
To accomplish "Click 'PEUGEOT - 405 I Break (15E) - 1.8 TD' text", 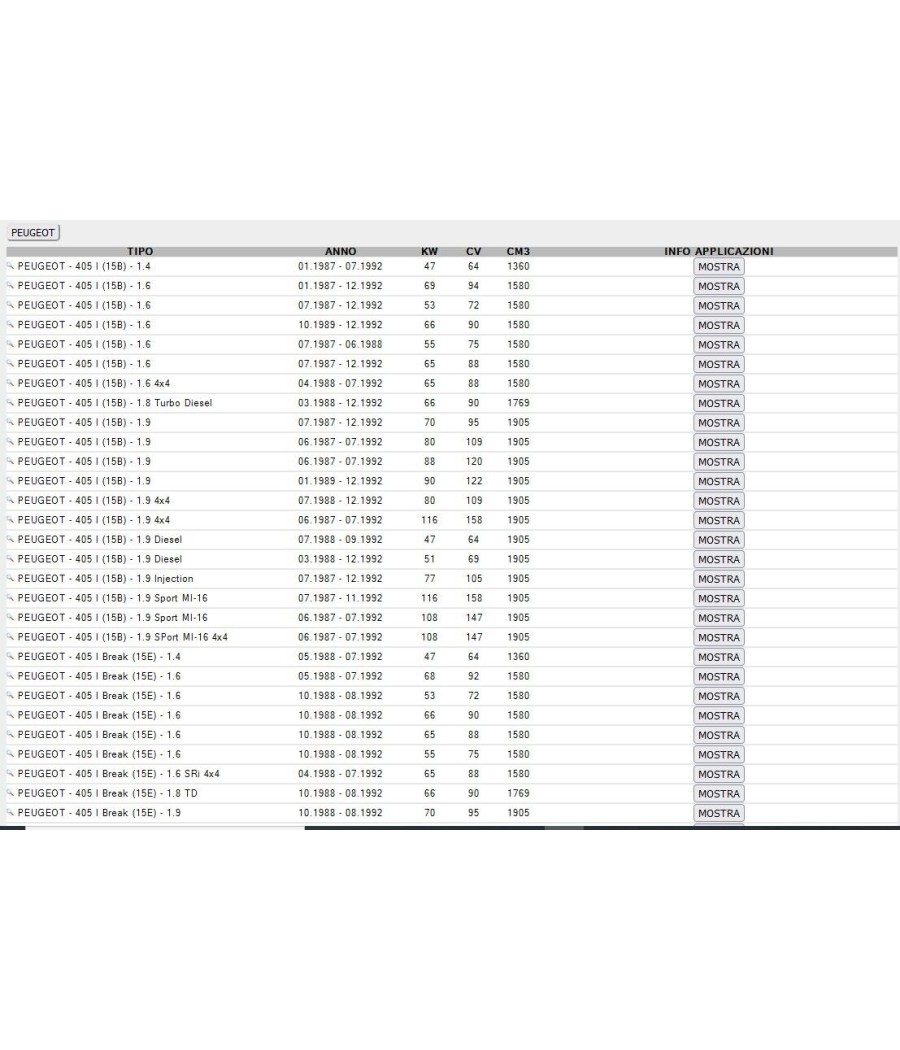I will [x=107, y=793].
